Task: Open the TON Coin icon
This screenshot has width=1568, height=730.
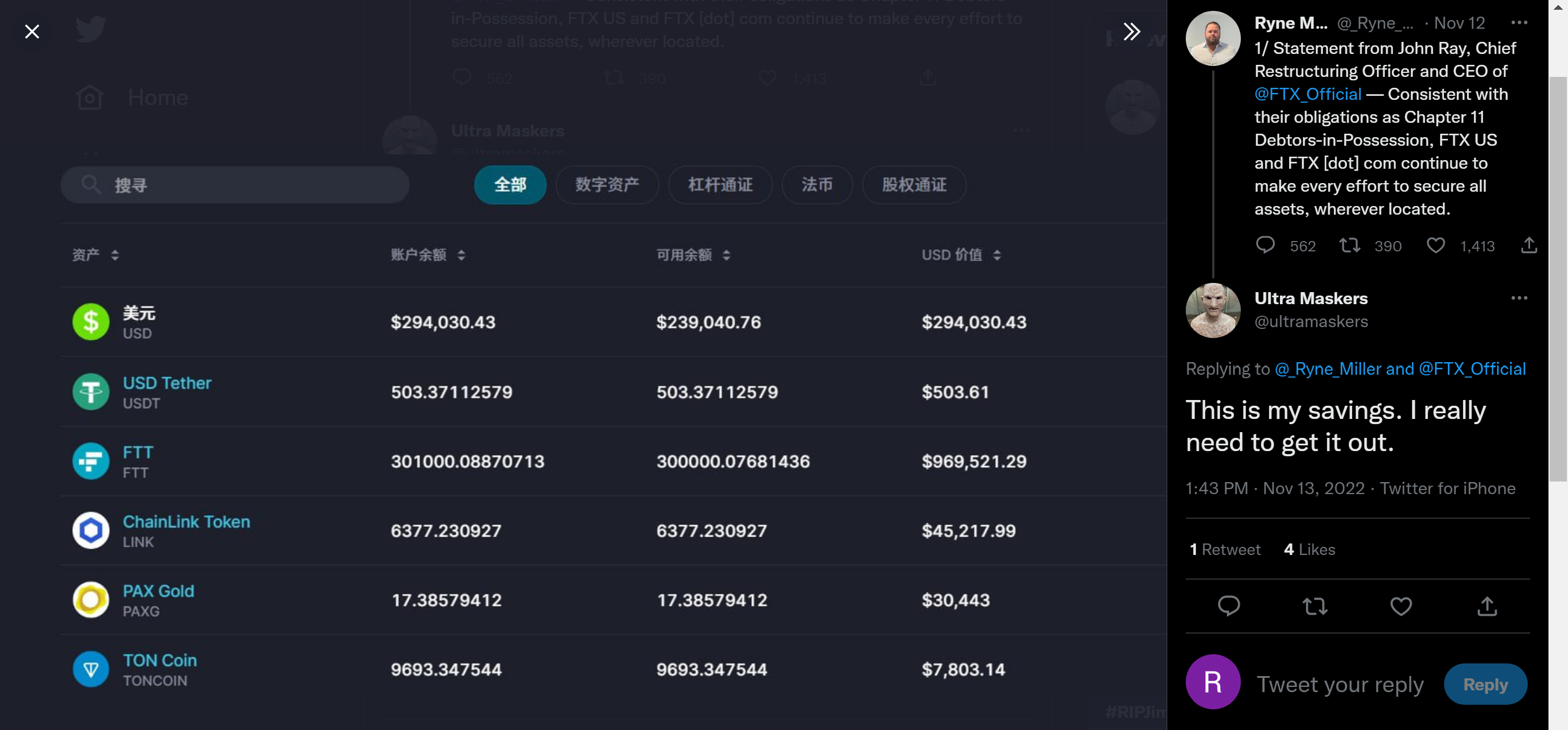Action: pyautogui.click(x=91, y=669)
